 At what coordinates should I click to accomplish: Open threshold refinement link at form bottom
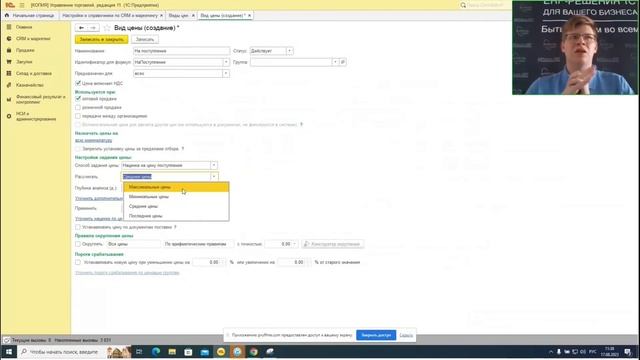127,273
